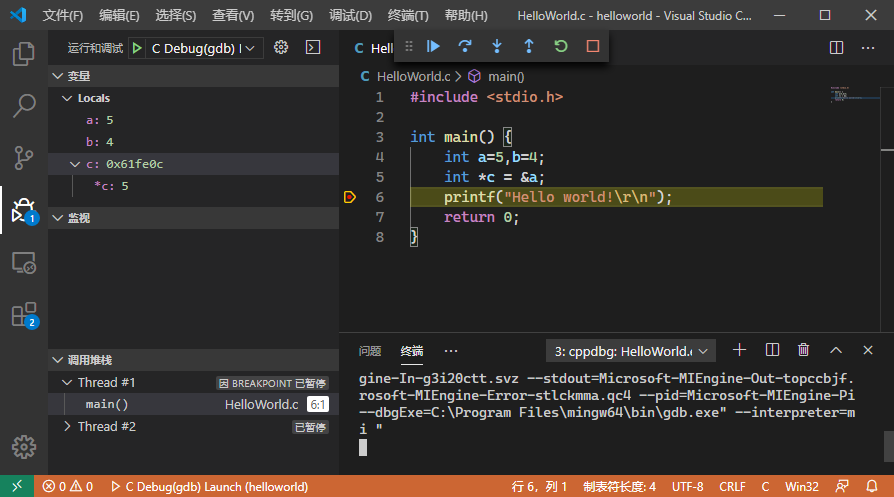Screen dimensions: 894x497
Task: Open launch.json via gear icon
Action: click(281, 47)
